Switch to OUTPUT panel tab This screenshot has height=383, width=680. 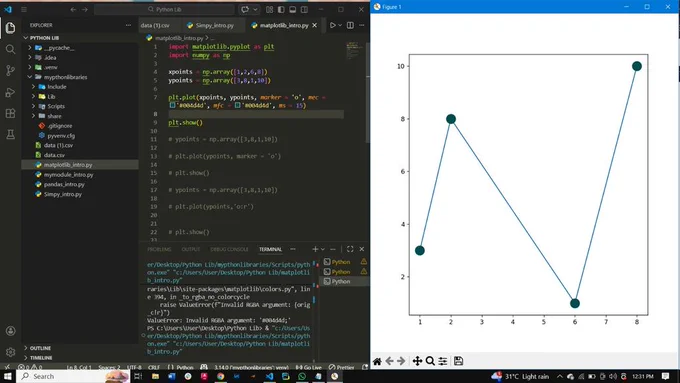click(x=190, y=249)
